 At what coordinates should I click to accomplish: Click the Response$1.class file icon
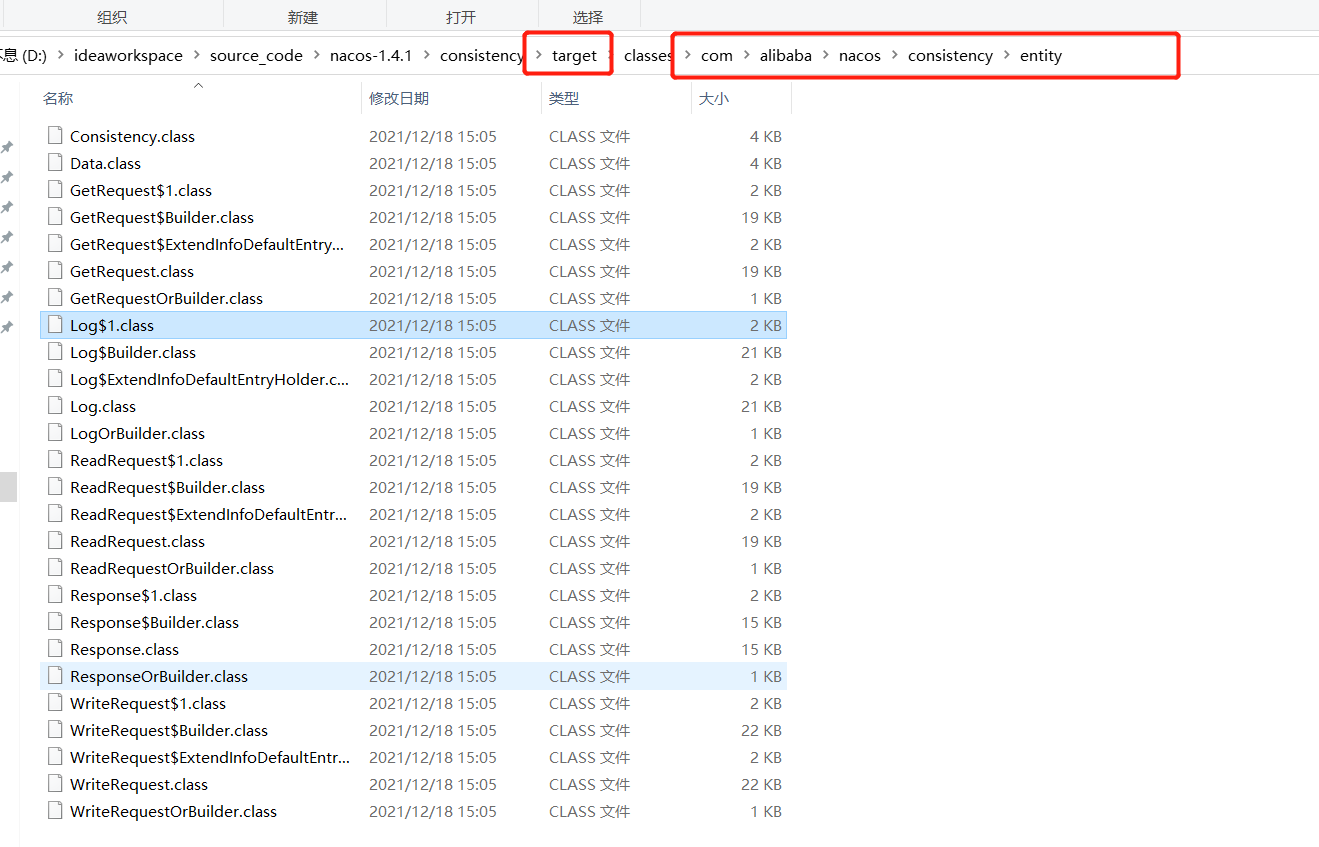(55, 595)
